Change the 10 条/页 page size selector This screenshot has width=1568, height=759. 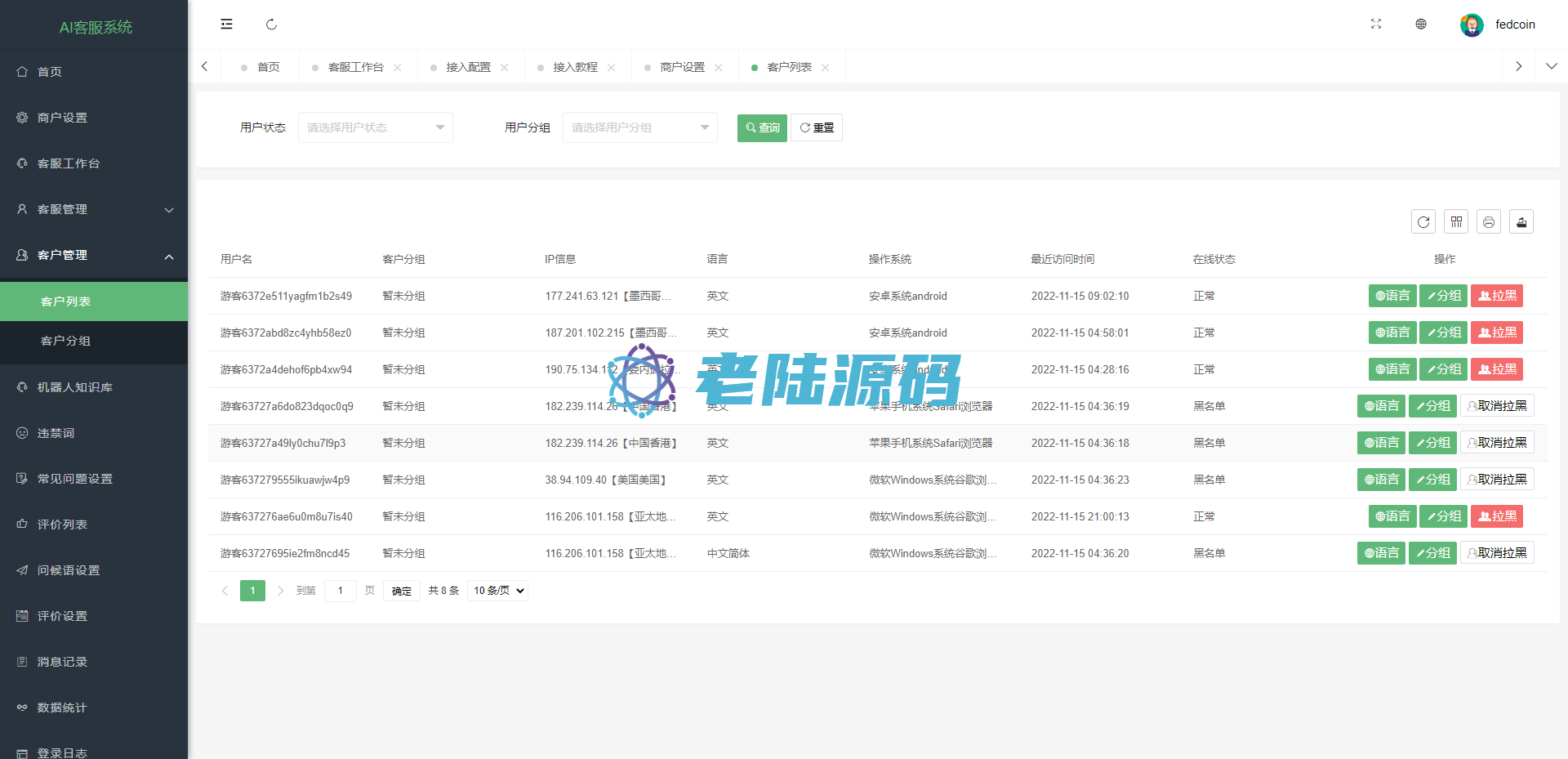(497, 591)
